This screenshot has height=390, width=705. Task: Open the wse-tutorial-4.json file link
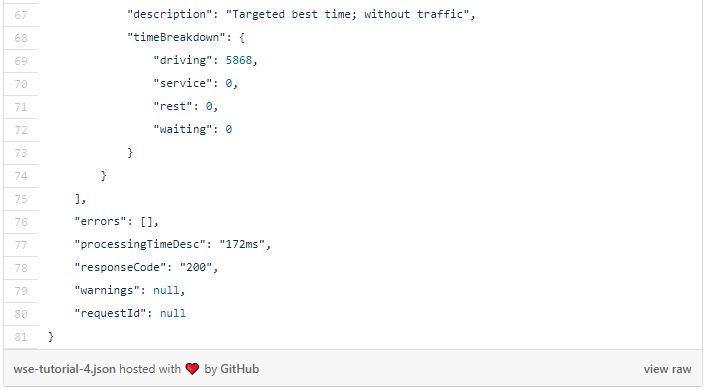tap(64, 369)
